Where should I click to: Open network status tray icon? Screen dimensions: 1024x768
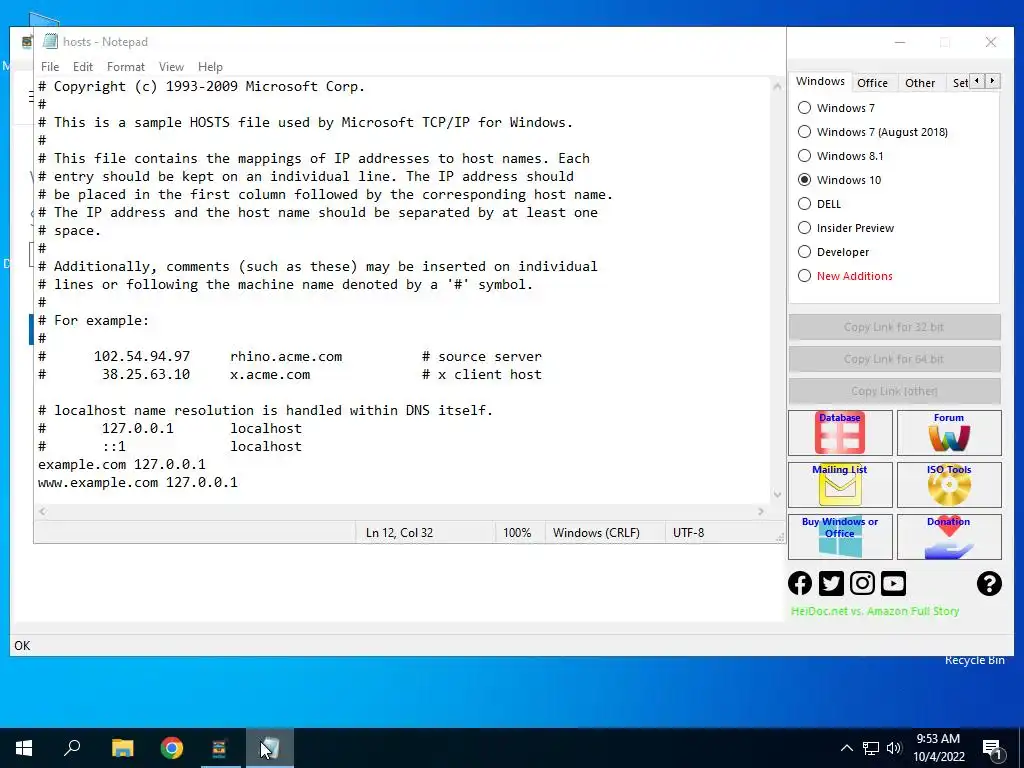coord(871,748)
